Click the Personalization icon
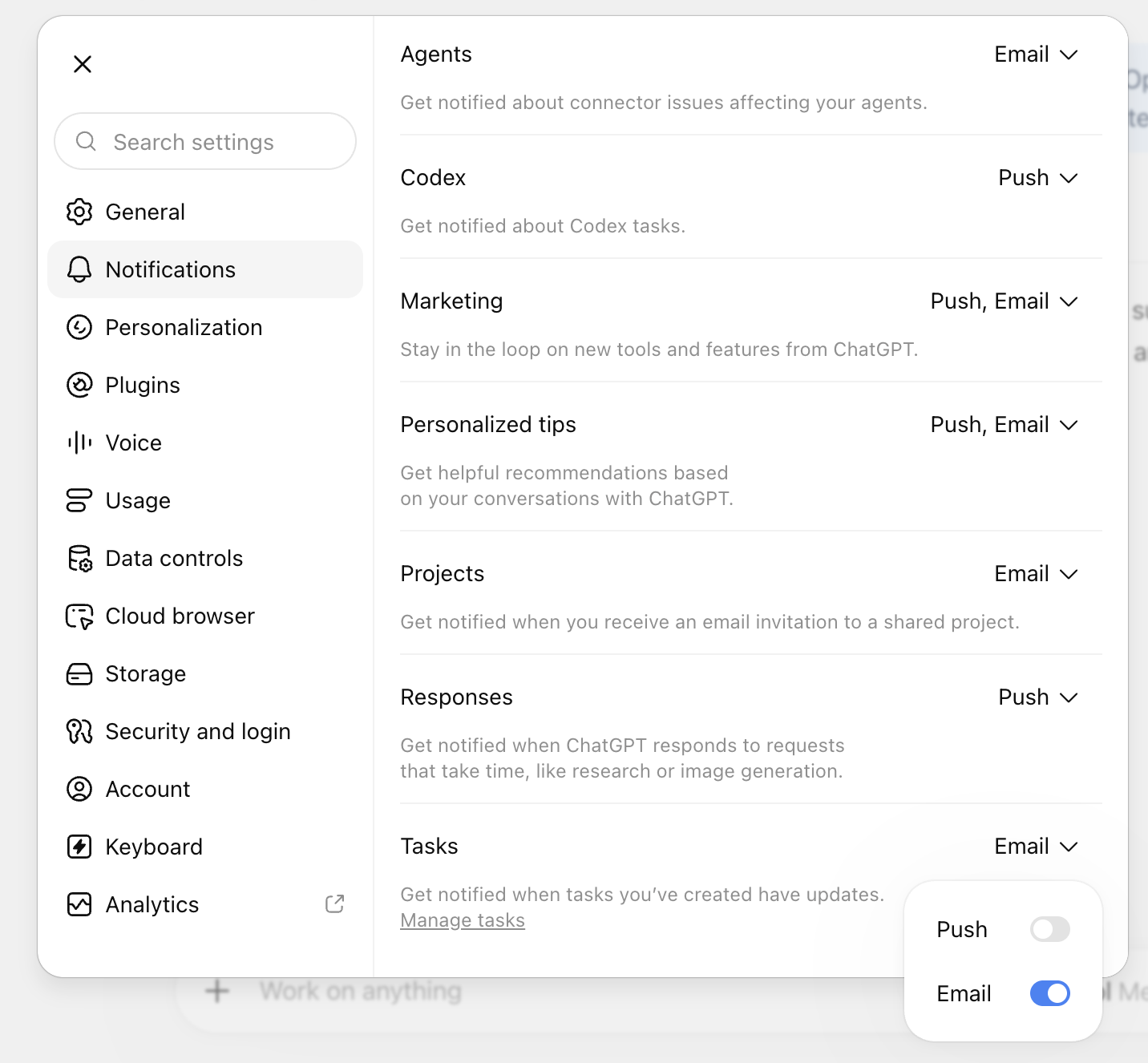Screen dimensions: 1148x1063 click(79, 327)
